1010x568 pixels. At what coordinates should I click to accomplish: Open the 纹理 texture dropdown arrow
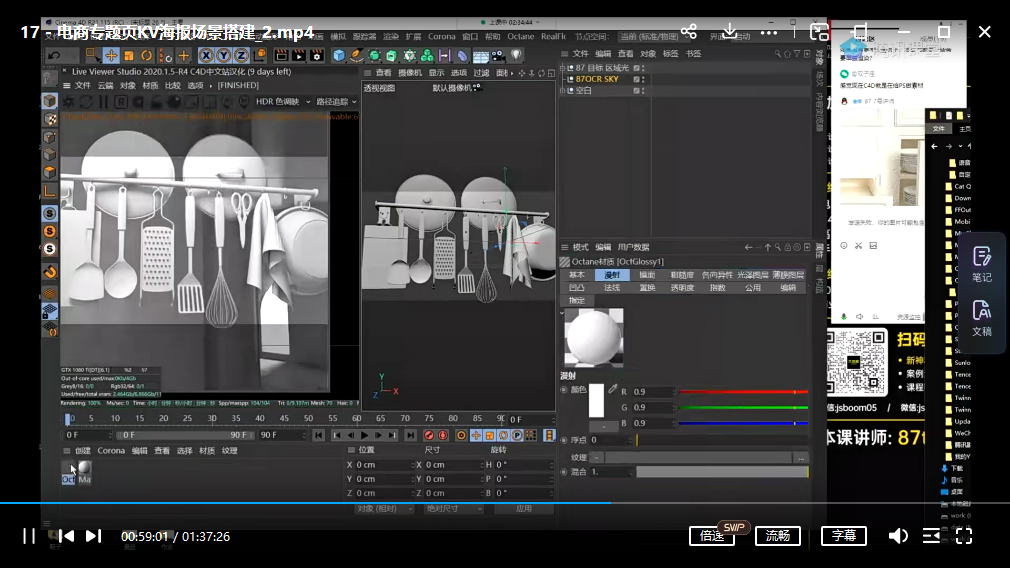pyautogui.click(x=596, y=458)
